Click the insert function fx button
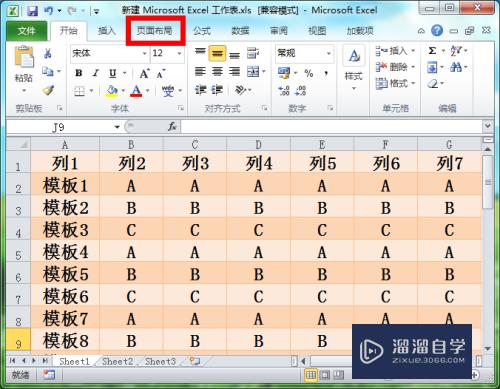The image size is (500, 389). coord(172,127)
